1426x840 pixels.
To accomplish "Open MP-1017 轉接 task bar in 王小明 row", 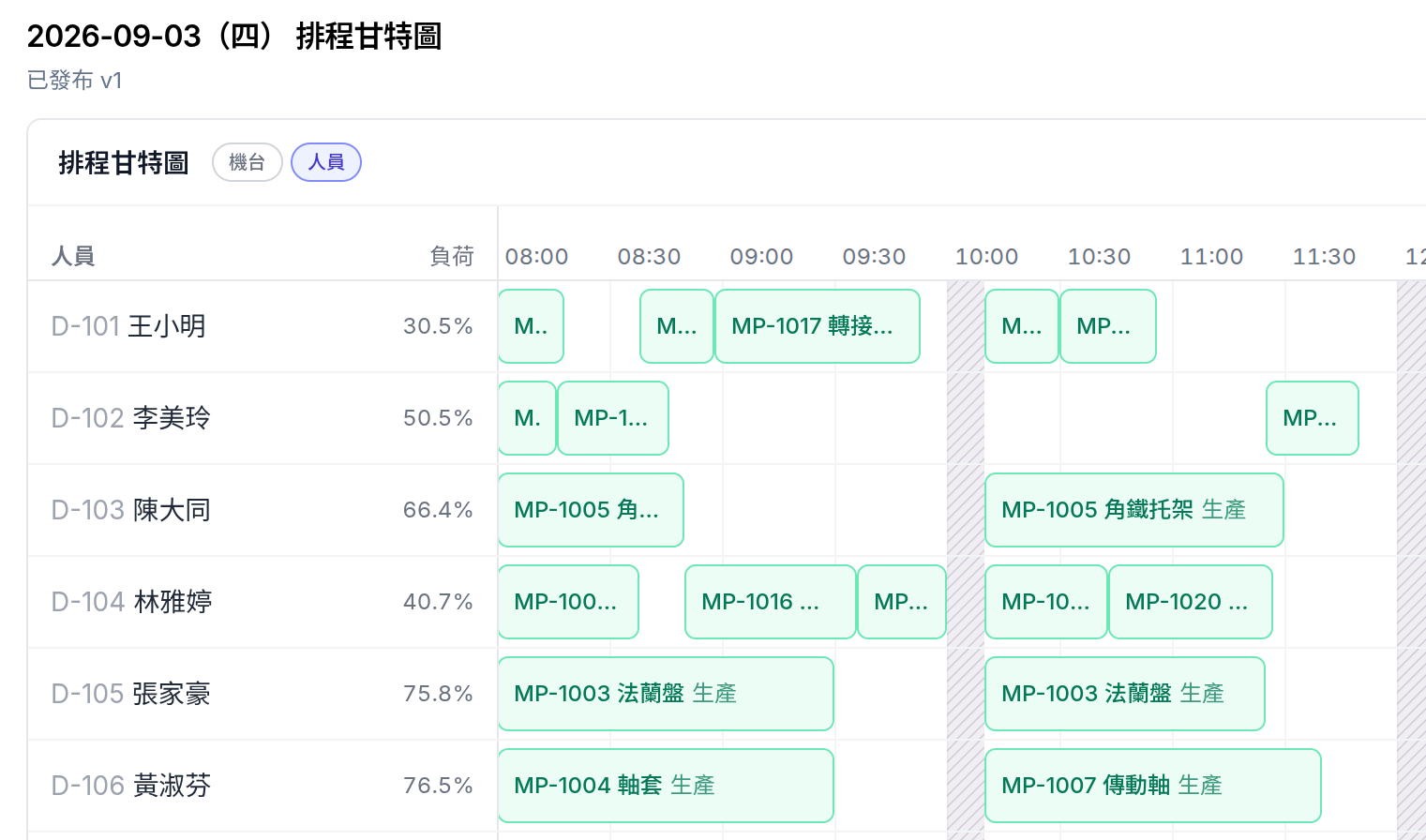I will (x=818, y=326).
